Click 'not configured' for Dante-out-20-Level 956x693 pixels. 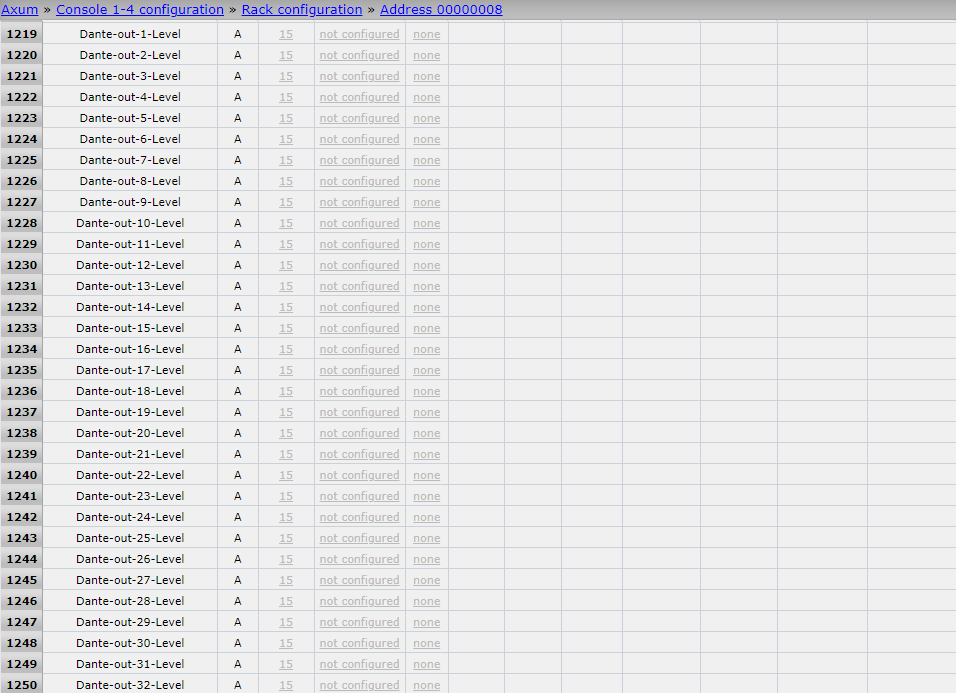359,433
